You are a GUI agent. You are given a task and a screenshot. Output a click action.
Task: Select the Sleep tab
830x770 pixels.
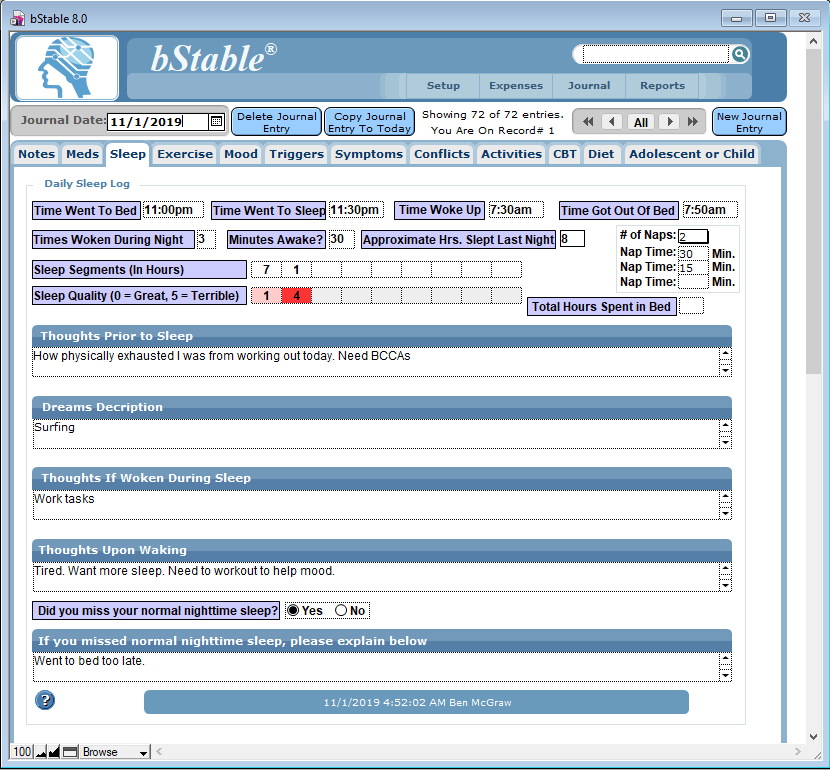(x=128, y=154)
